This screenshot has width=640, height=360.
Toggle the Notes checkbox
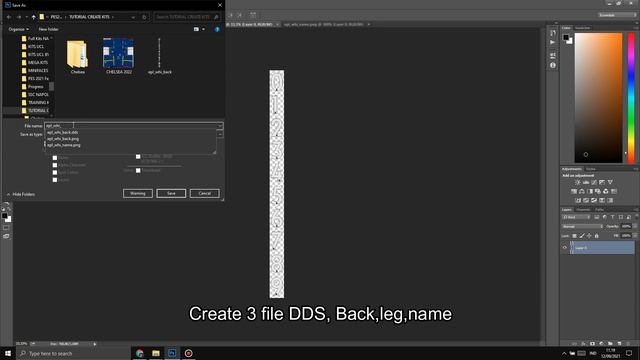tap(55, 158)
